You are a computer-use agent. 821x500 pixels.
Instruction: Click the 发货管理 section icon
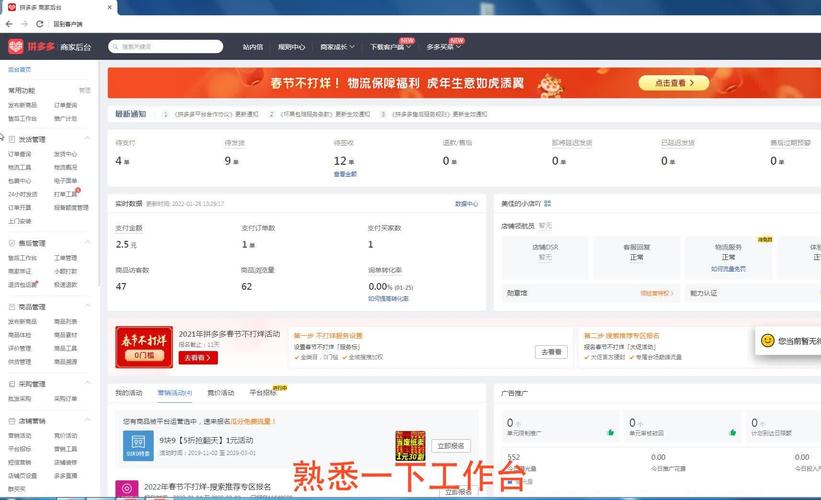(12, 139)
